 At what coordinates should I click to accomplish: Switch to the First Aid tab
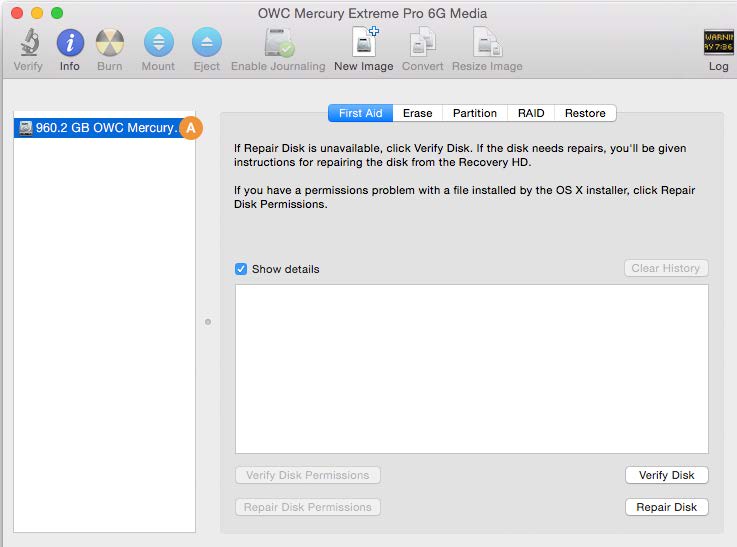[x=361, y=113]
